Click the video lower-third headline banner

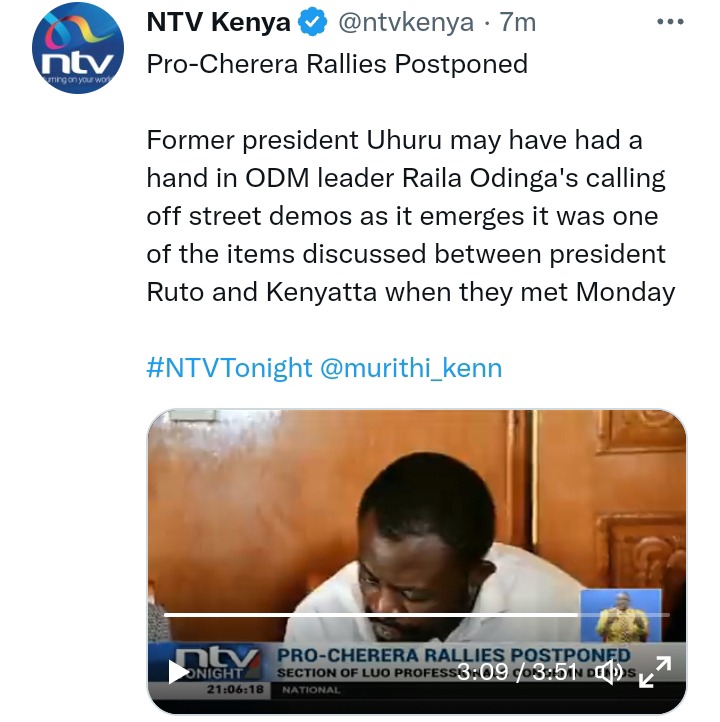(453, 655)
